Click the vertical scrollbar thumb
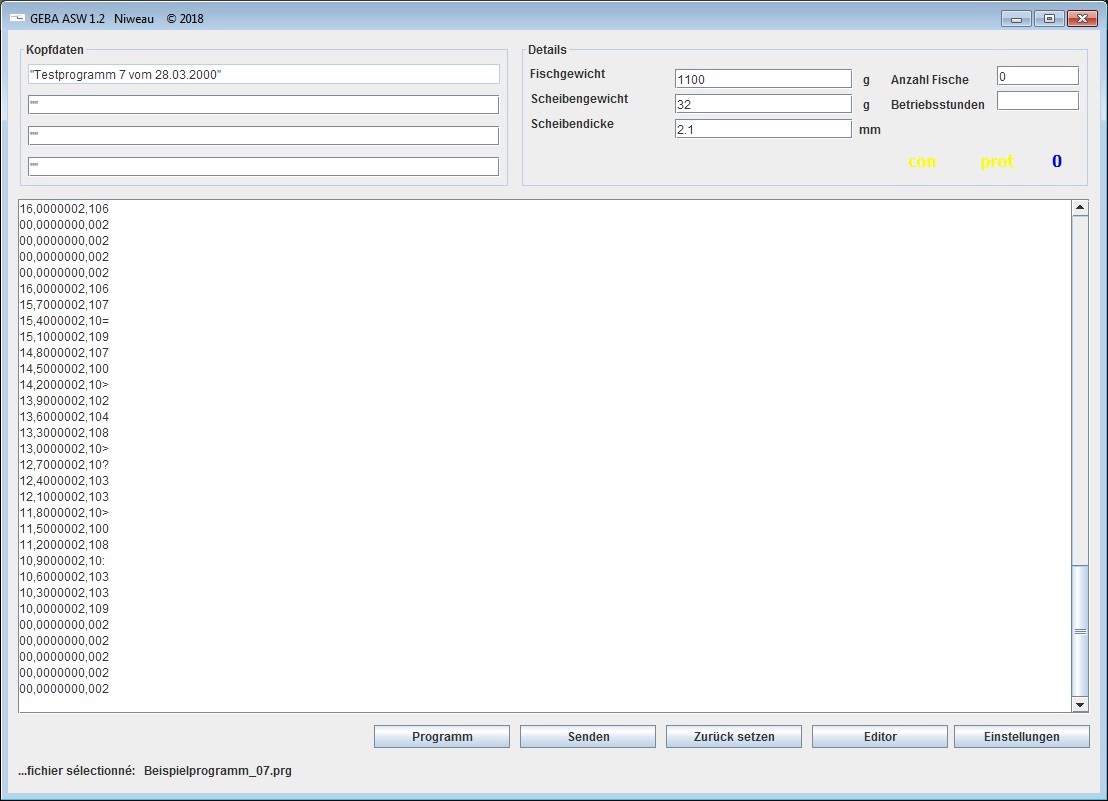The height and width of the screenshot is (801, 1108). tap(1080, 631)
